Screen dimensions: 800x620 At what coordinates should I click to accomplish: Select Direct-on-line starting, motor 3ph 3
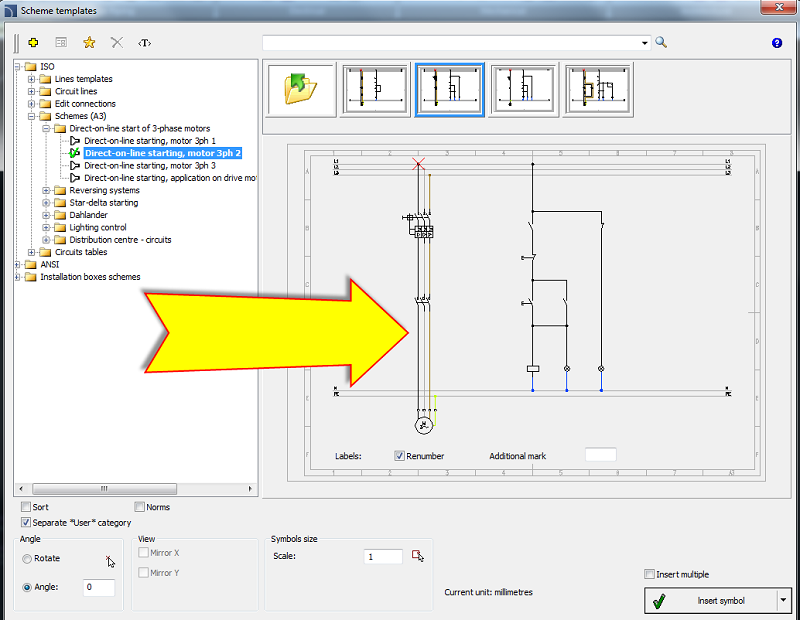(149, 166)
